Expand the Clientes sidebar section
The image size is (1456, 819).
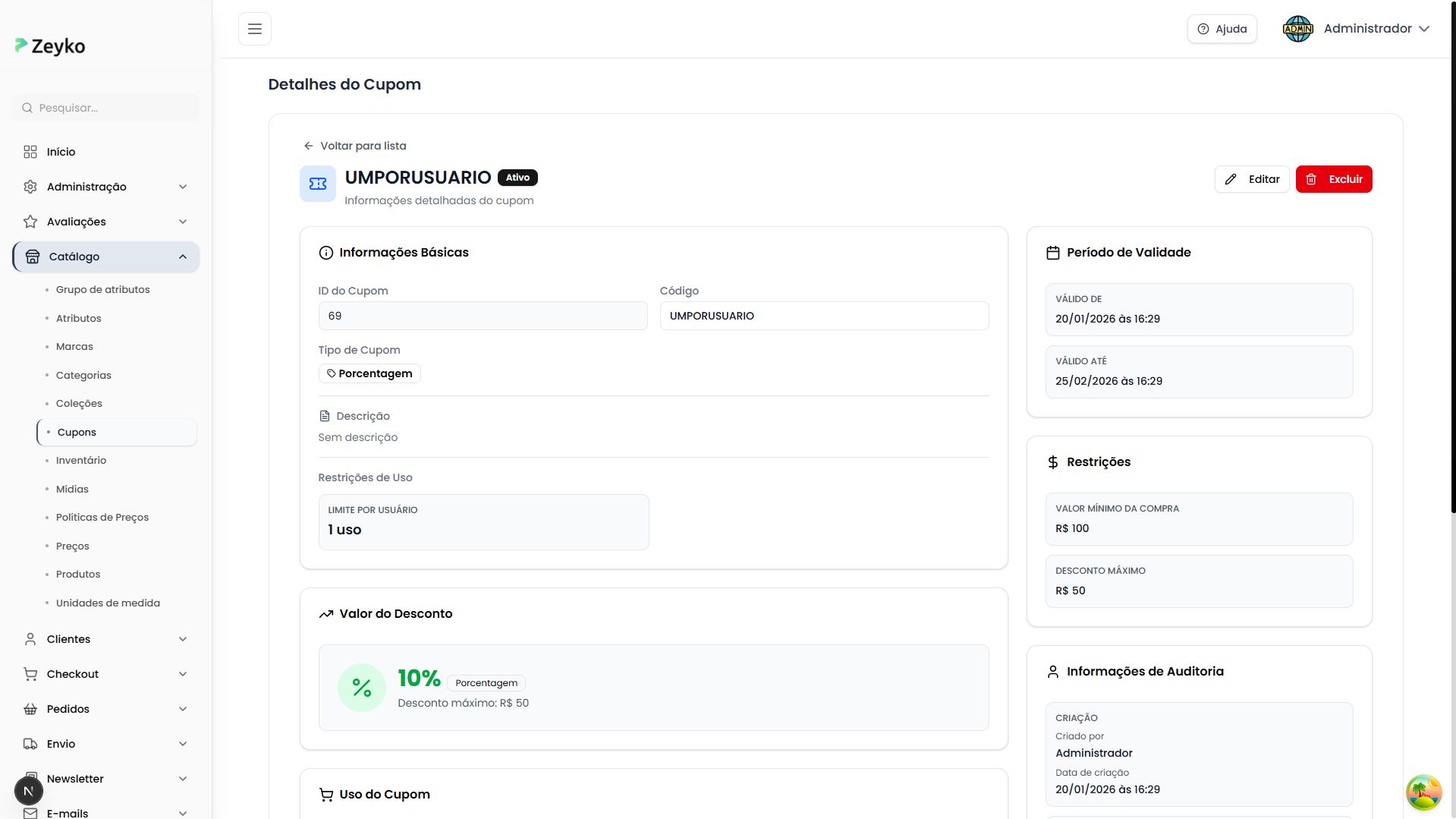tap(105, 639)
